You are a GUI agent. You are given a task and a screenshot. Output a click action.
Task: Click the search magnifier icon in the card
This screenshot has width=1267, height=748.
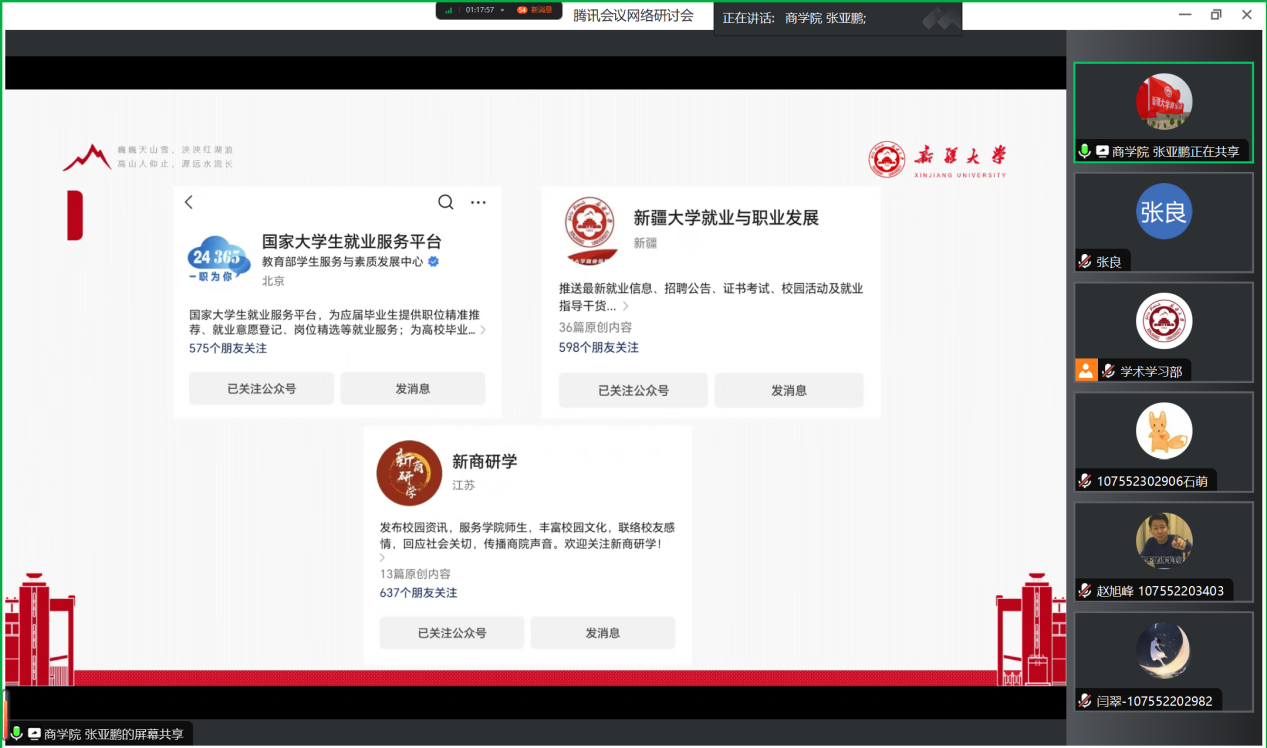pos(446,202)
